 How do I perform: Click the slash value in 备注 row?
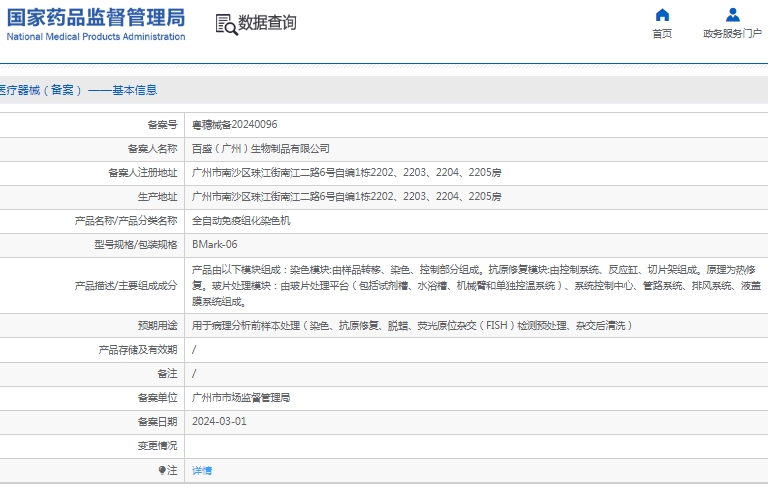[x=194, y=374]
